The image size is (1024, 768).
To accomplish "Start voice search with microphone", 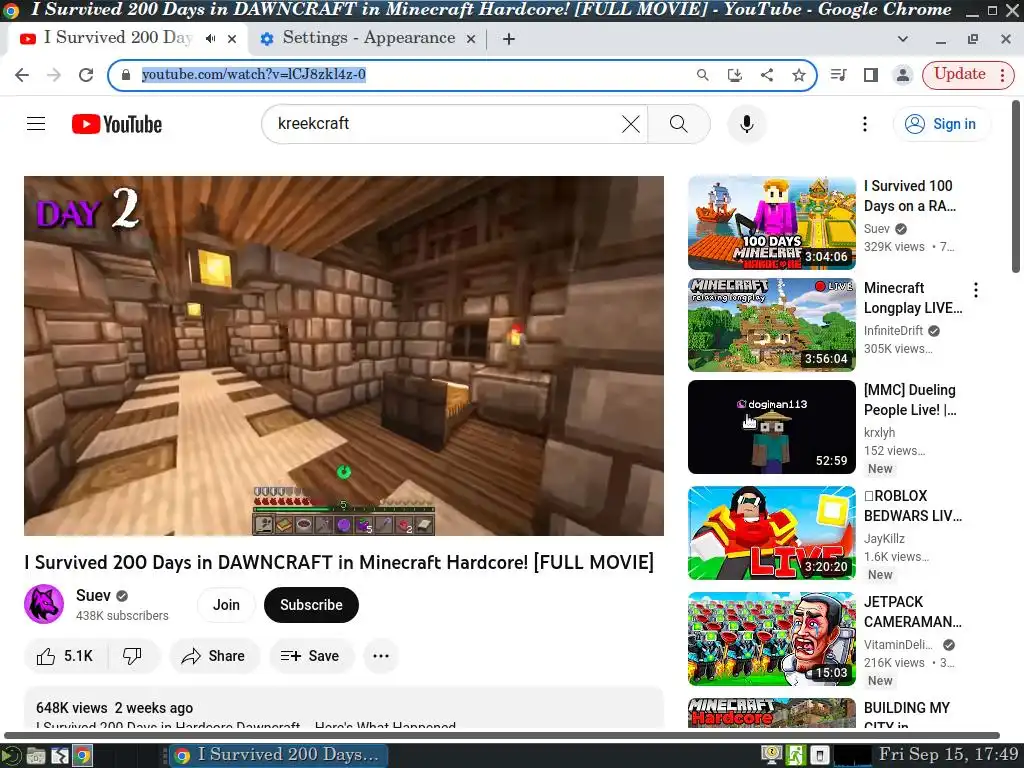I will [x=746, y=123].
